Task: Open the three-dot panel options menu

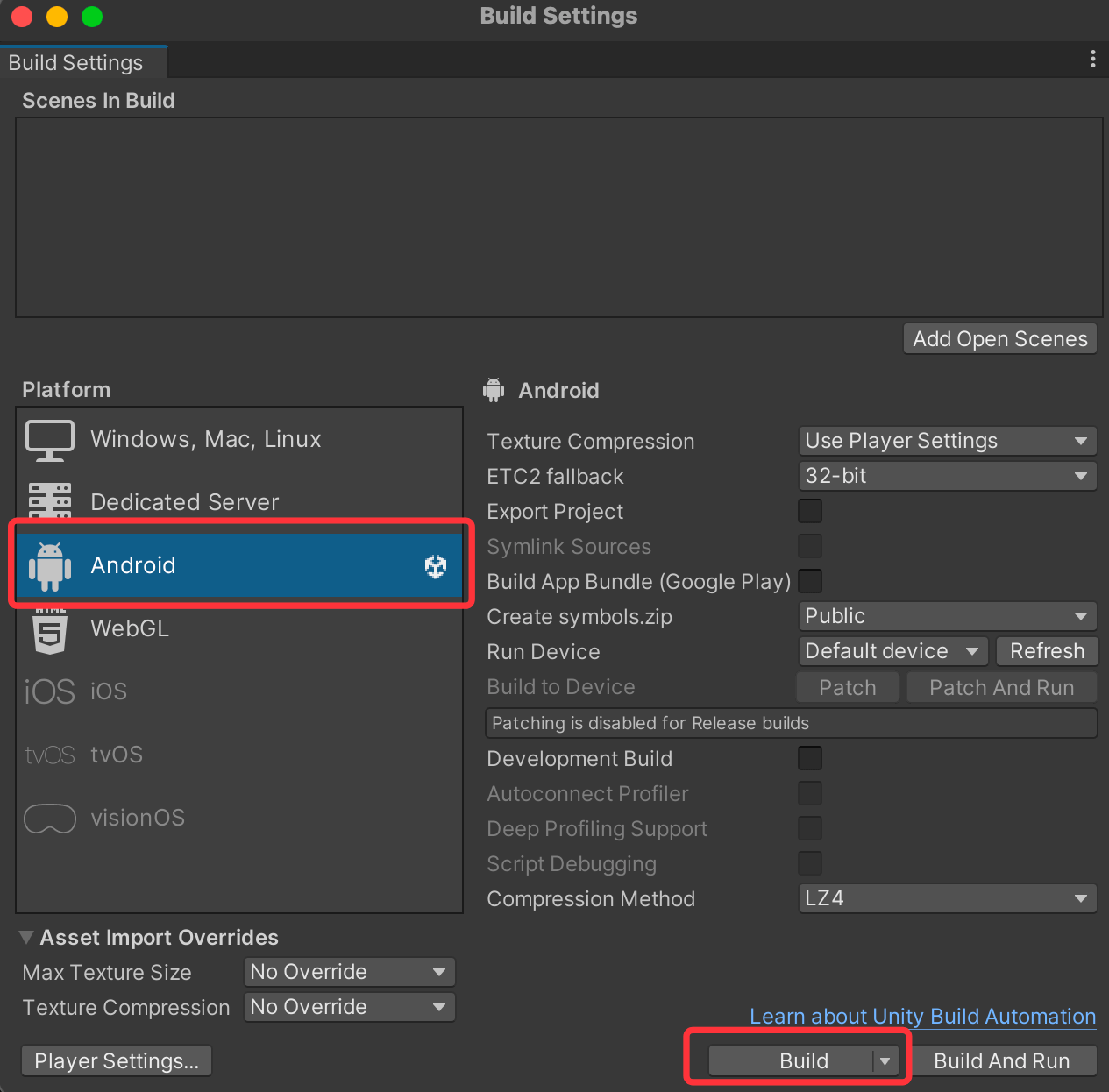Action: 1092,59
